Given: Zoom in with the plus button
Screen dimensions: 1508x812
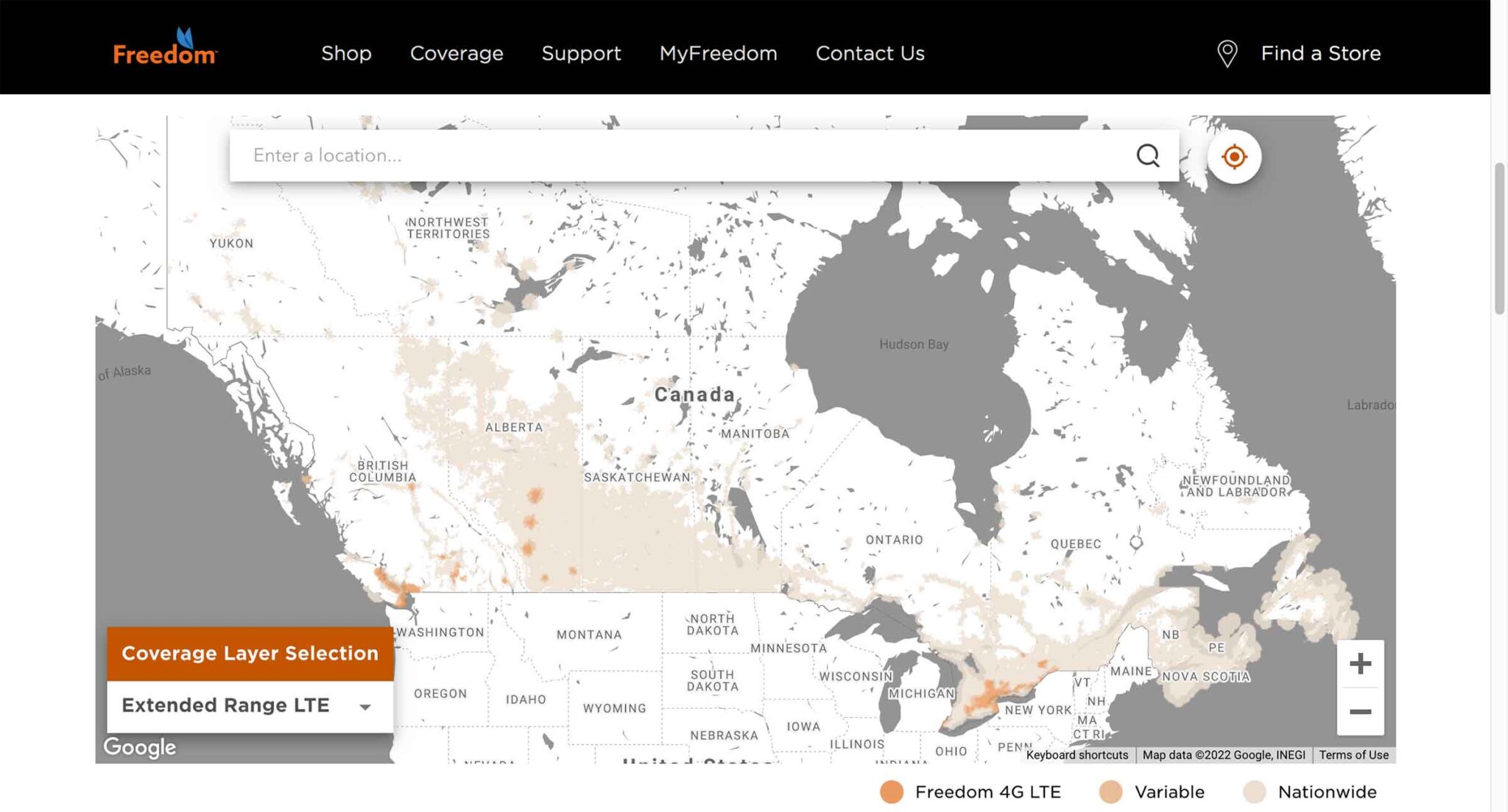Looking at the screenshot, I should pos(1360,663).
